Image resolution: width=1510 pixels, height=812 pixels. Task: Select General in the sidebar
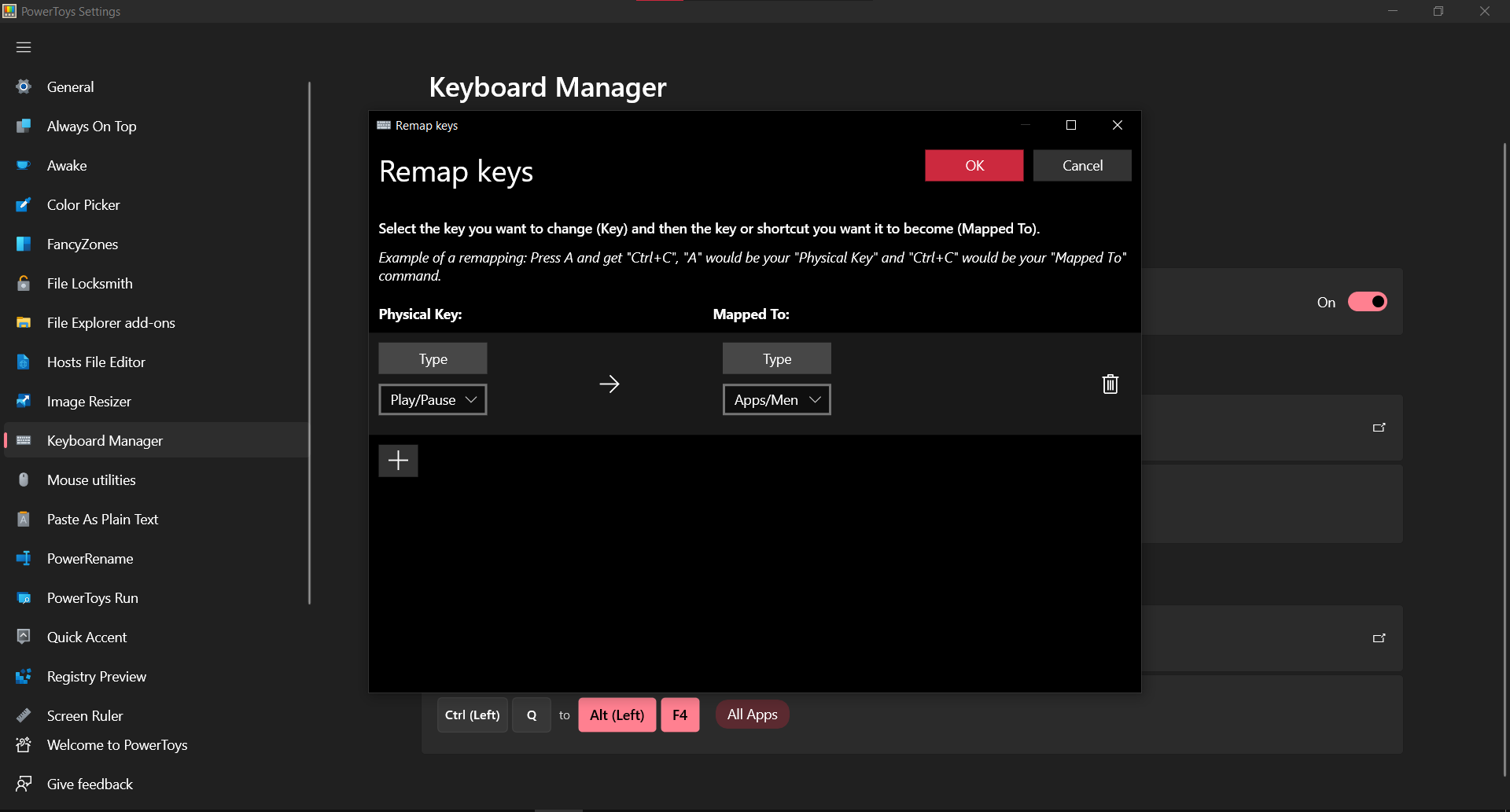click(x=156, y=86)
